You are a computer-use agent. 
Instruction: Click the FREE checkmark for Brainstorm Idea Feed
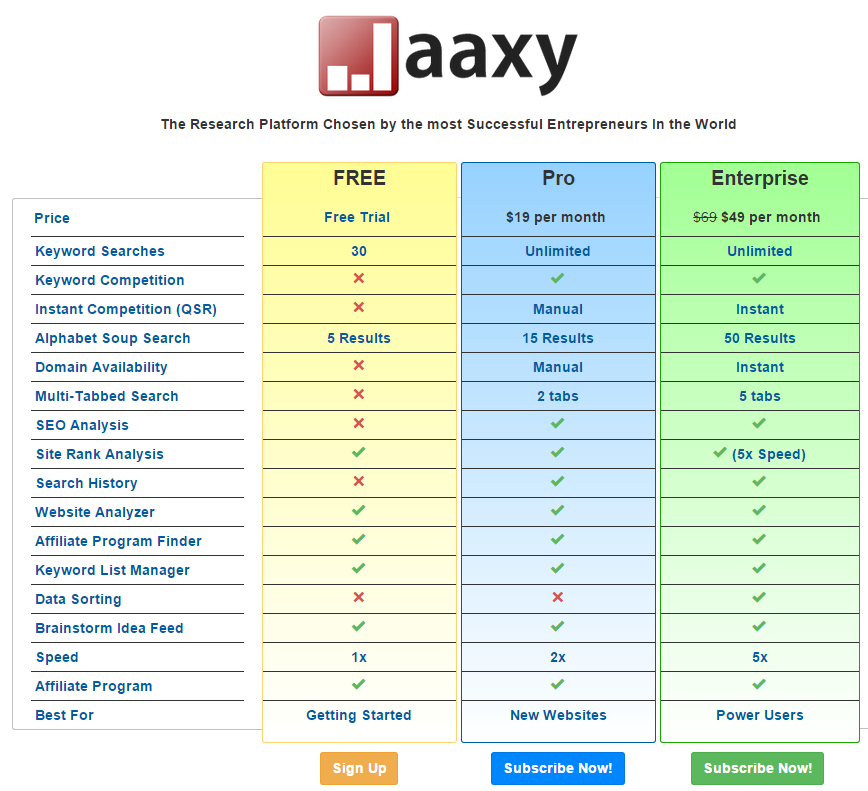(359, 627)
